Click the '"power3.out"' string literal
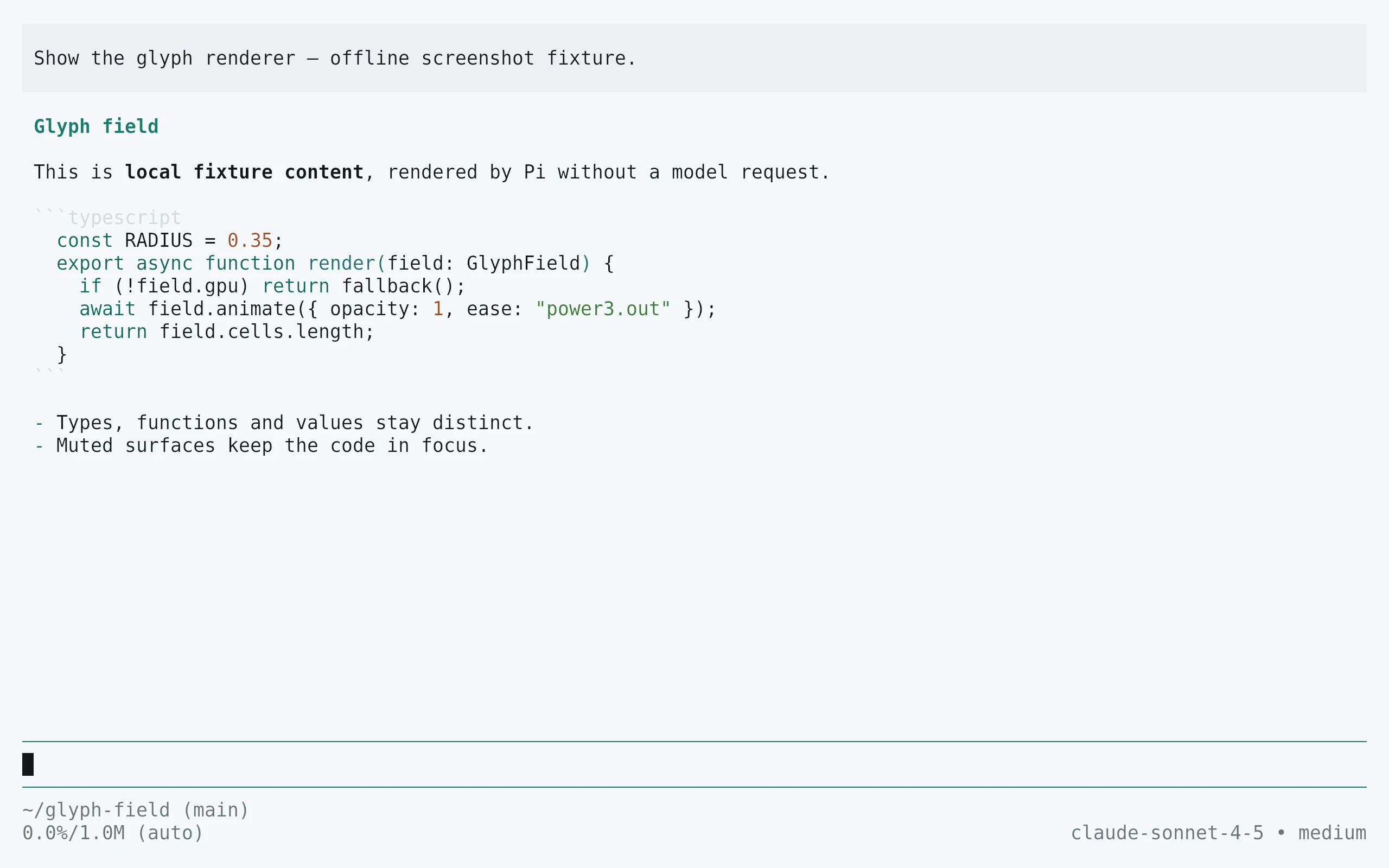 click(x=603, y=309)
